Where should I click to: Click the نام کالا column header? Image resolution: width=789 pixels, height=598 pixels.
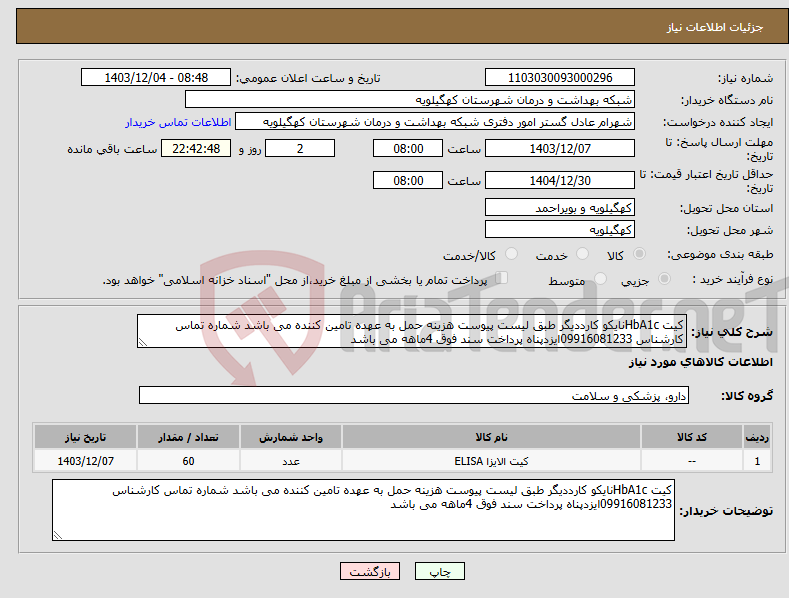coord(491,437)
